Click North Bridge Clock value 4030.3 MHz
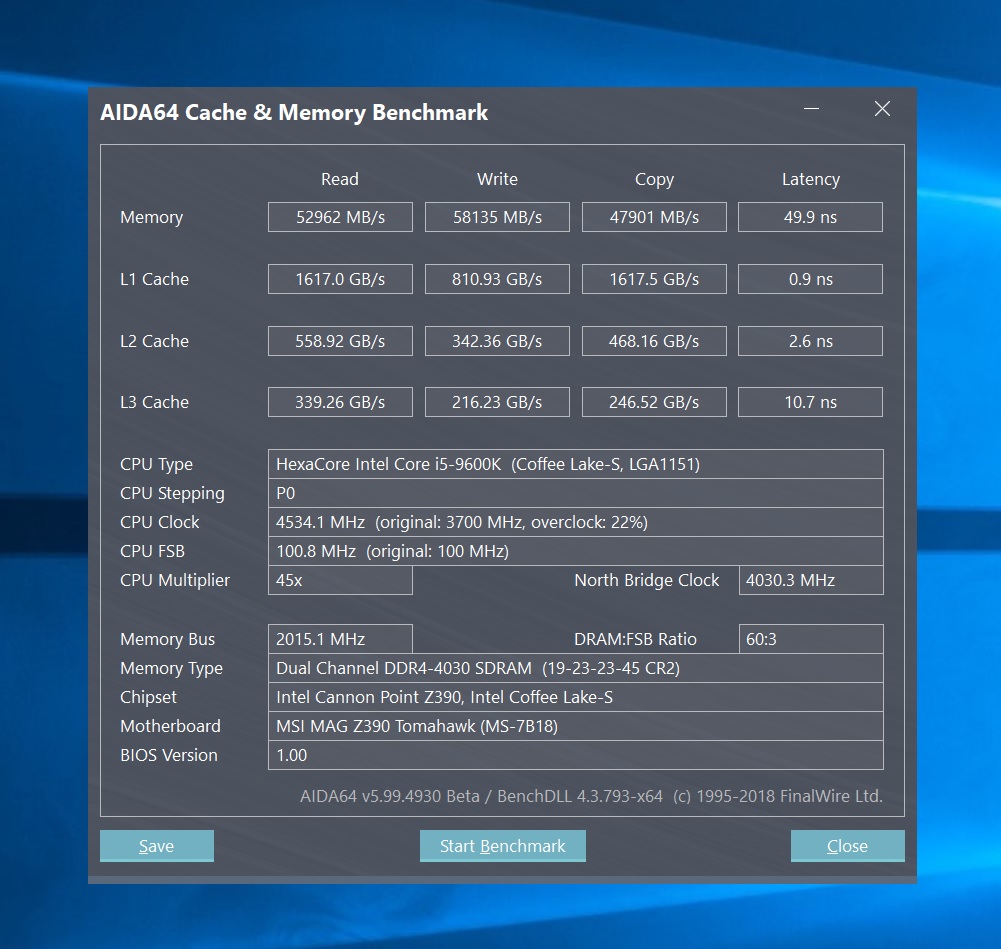The height and width of the screenshot is (949, 1001). pyautogui.click(x=811, y=580)
